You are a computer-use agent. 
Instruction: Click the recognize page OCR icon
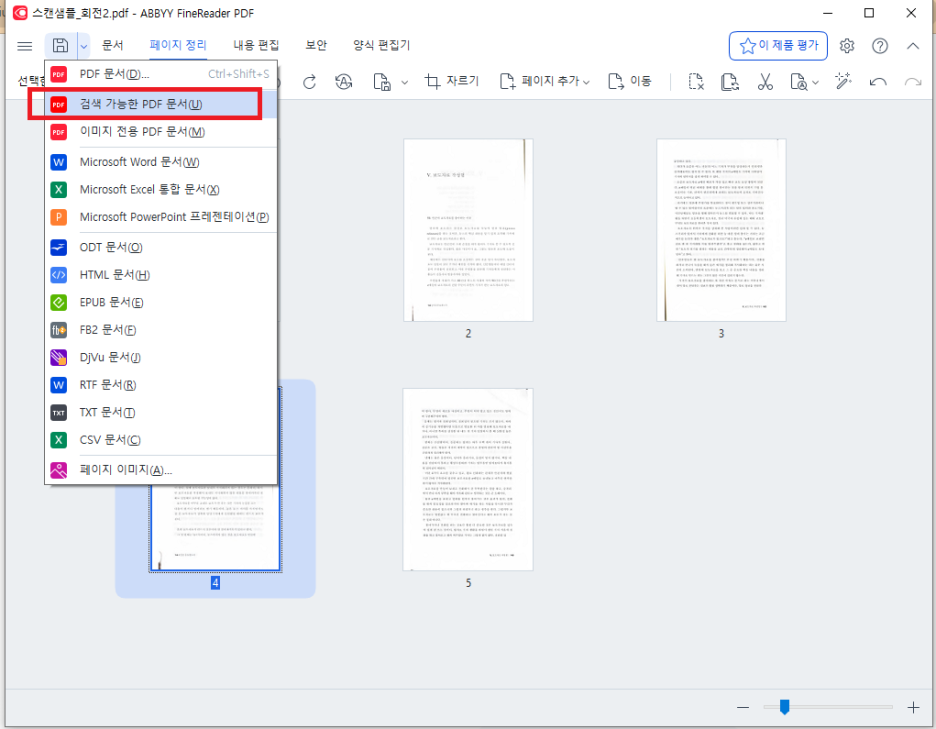pyautogui.click(x=799, y=82)
